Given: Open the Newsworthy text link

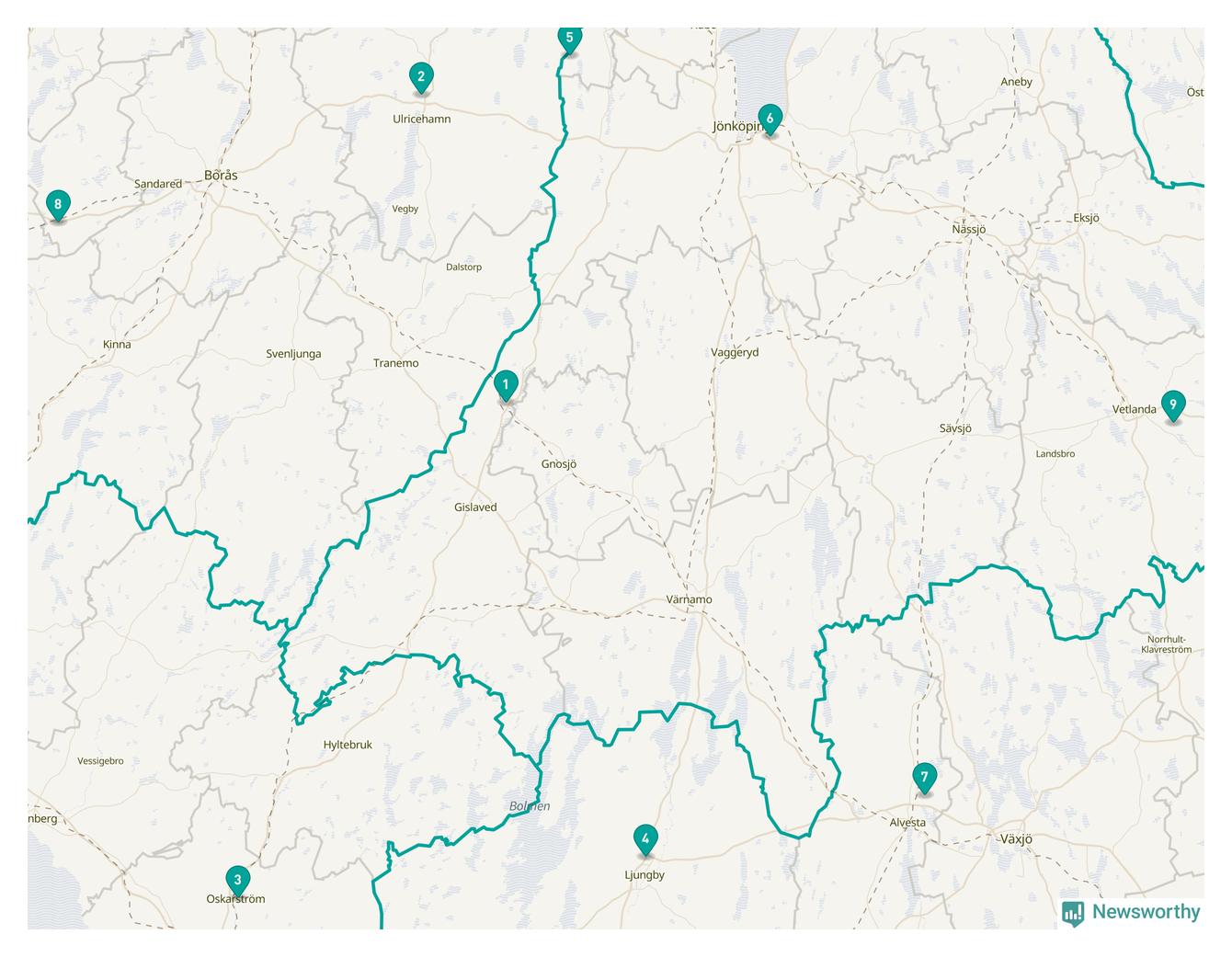Looking at the screenshot, I should (1146, 912).
